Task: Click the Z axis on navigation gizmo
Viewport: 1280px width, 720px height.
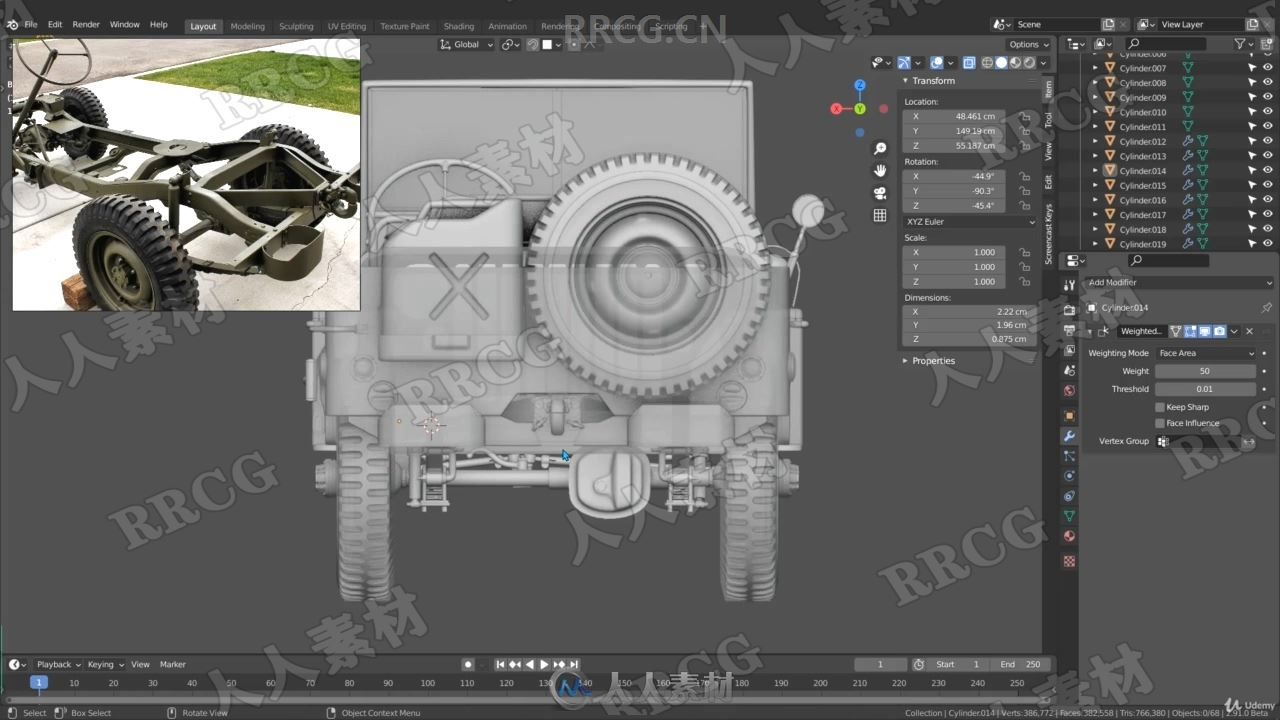Action: (859, 86)
